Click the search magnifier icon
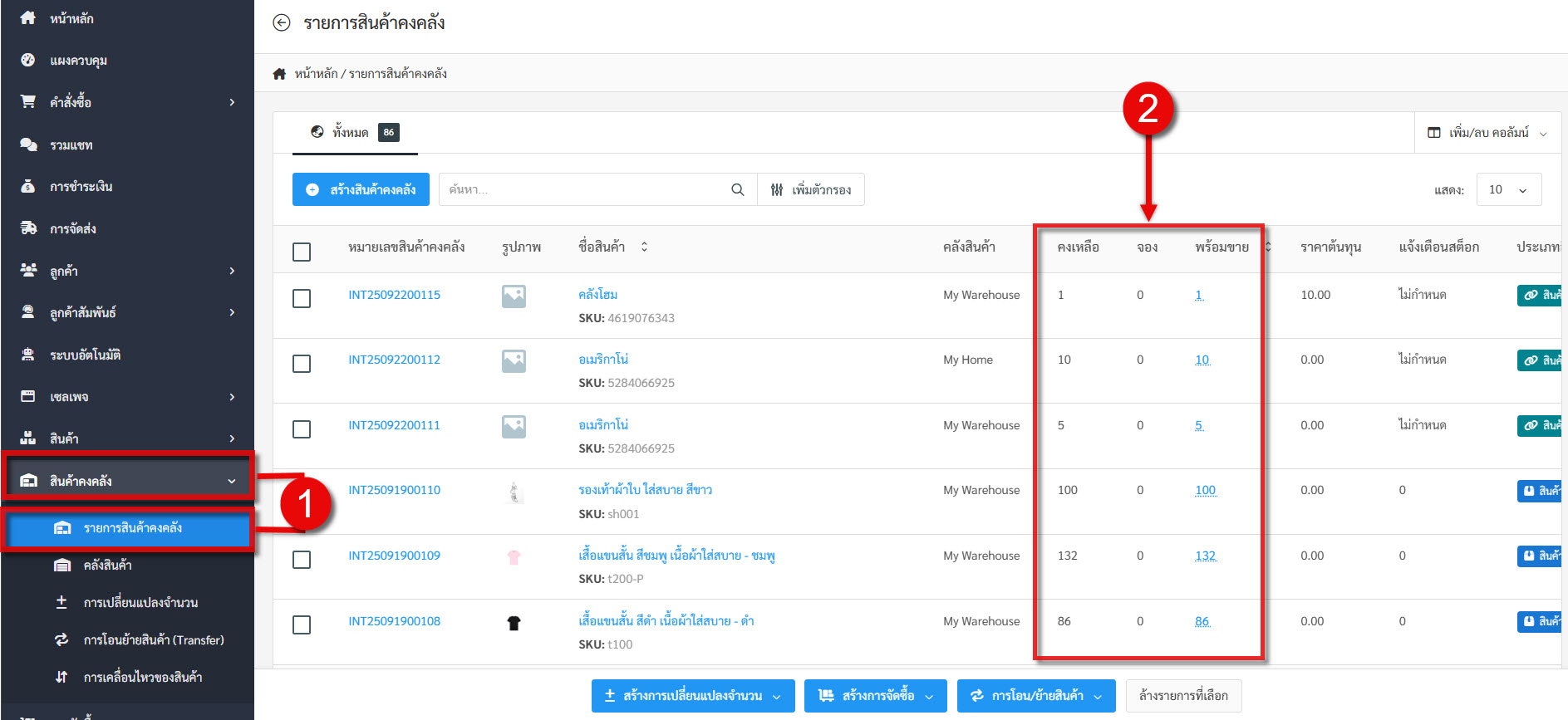This screenshot has width=1568, height=720. [x=737, y=189]
